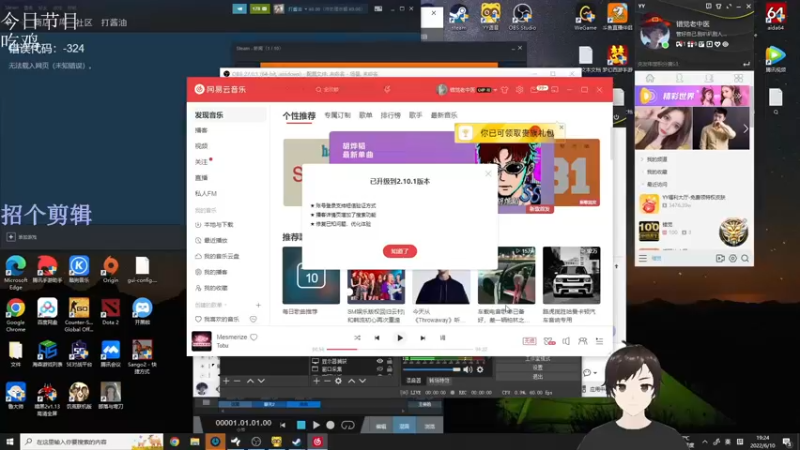Viewport: 800px width, 450px height.
Task: Toggle shuffle play mode
Action: coord(357,338)
